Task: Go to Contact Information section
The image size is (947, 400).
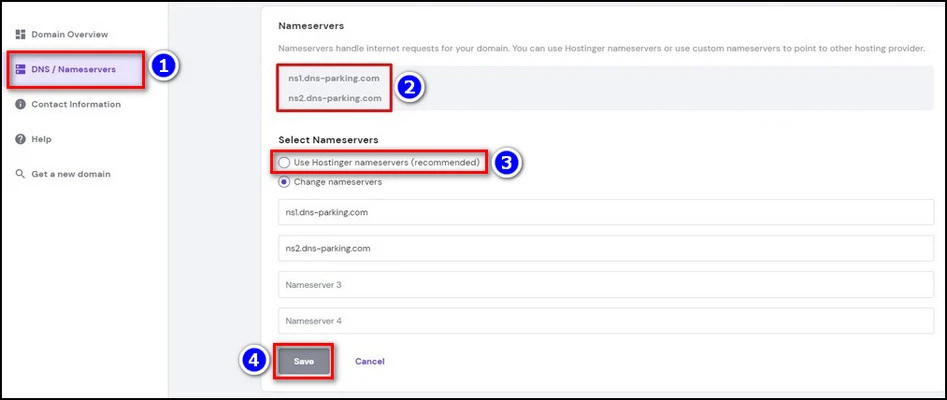Action: click(x=76, y=104)
